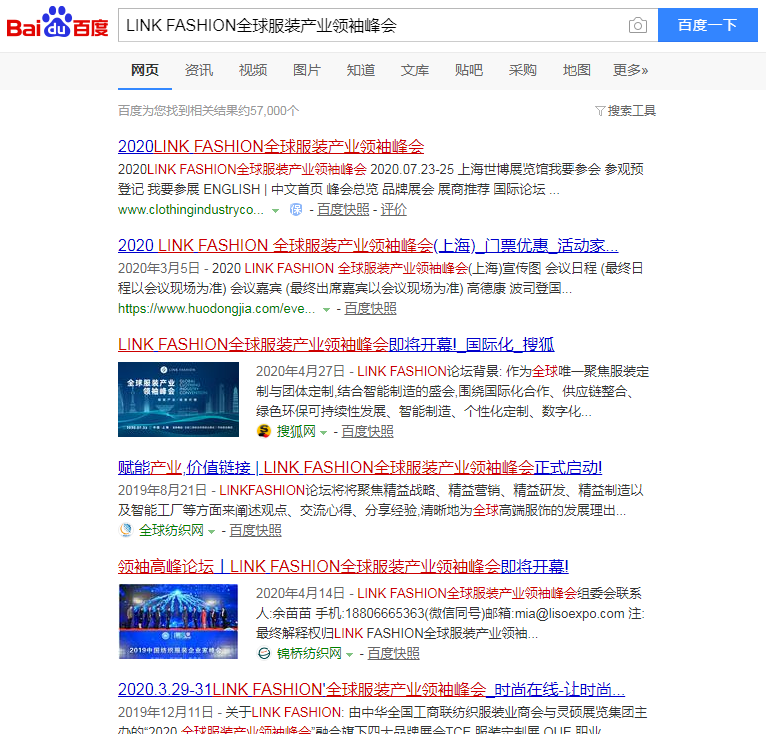Open 即将开幕!_国际化_搜狐 result title

336,344
